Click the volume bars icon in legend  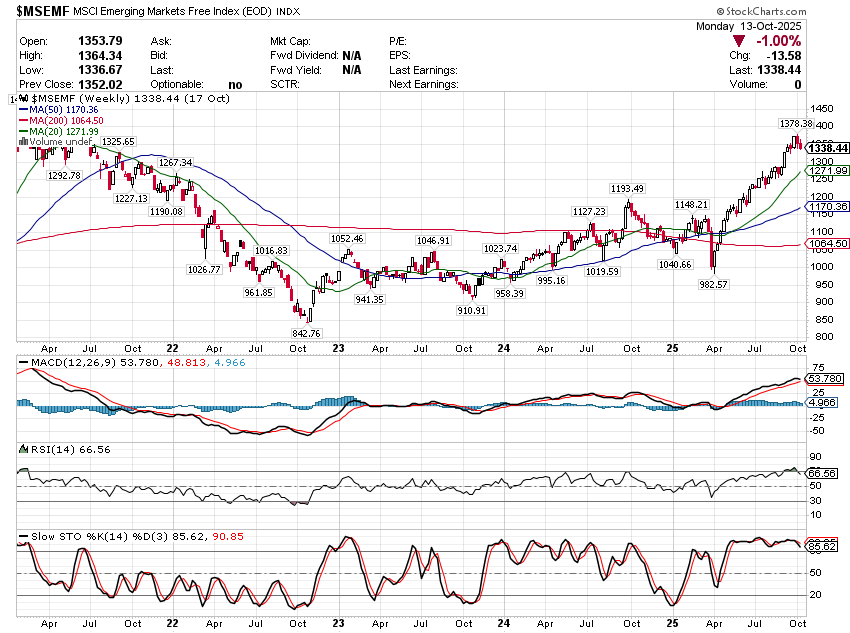click(x=23, y=142)
